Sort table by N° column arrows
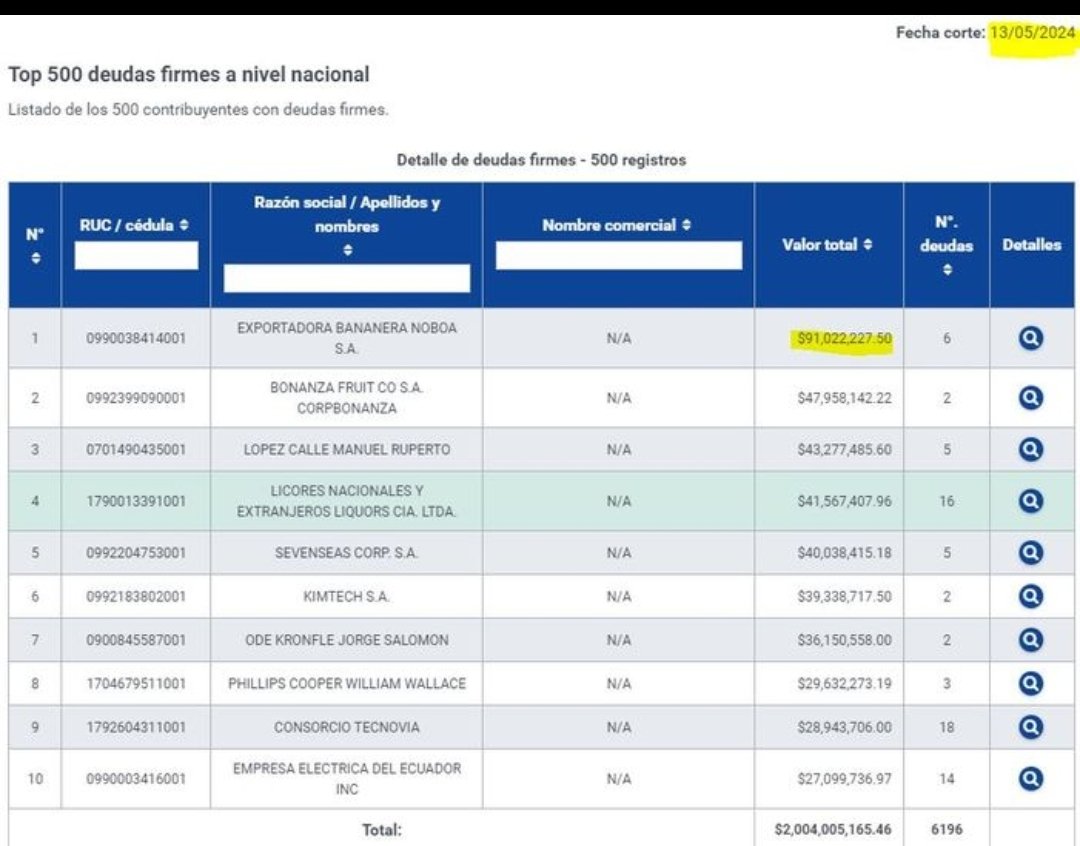This screenshot has height=846, width=1080. coord(35,258)
